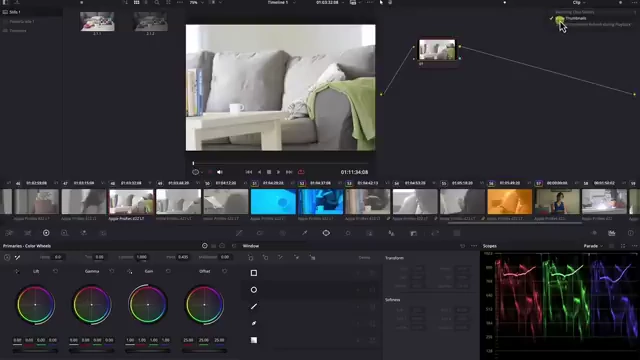640x360 pixels.
Task: Click the viewer scrubber bar
Action: [x=281, y=163]
